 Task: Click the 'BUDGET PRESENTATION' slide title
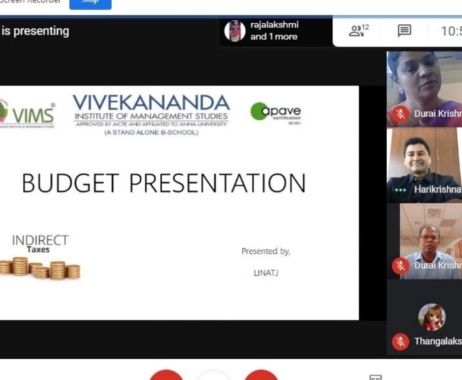[164, 183]
